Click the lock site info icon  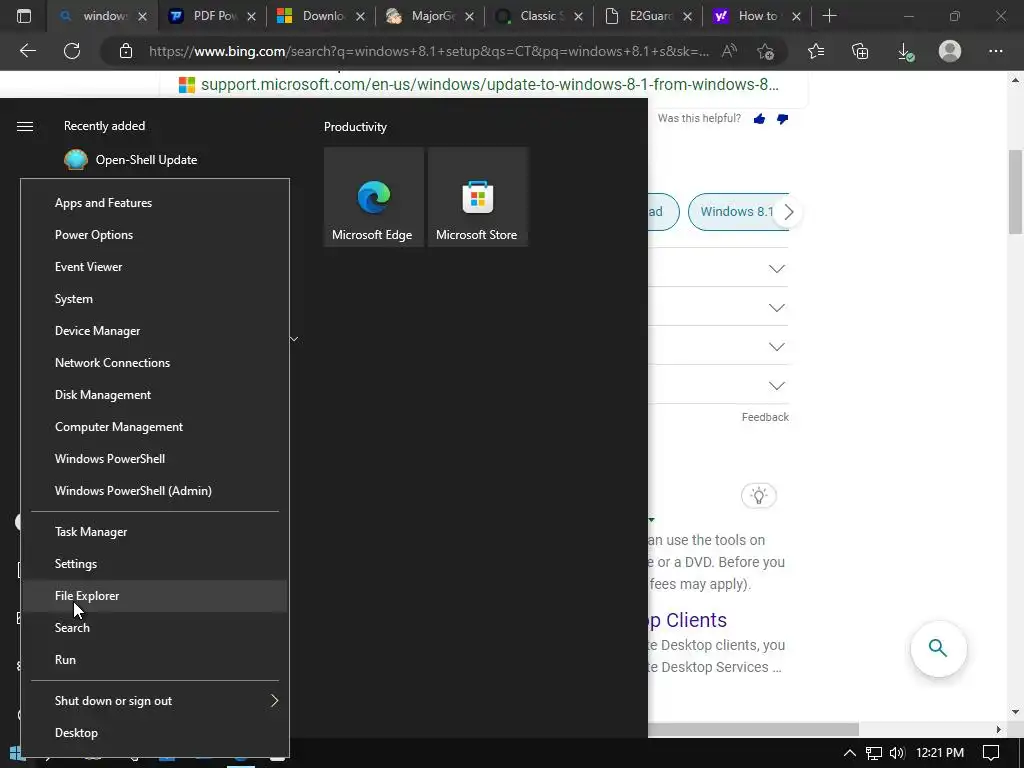point(126,52)
